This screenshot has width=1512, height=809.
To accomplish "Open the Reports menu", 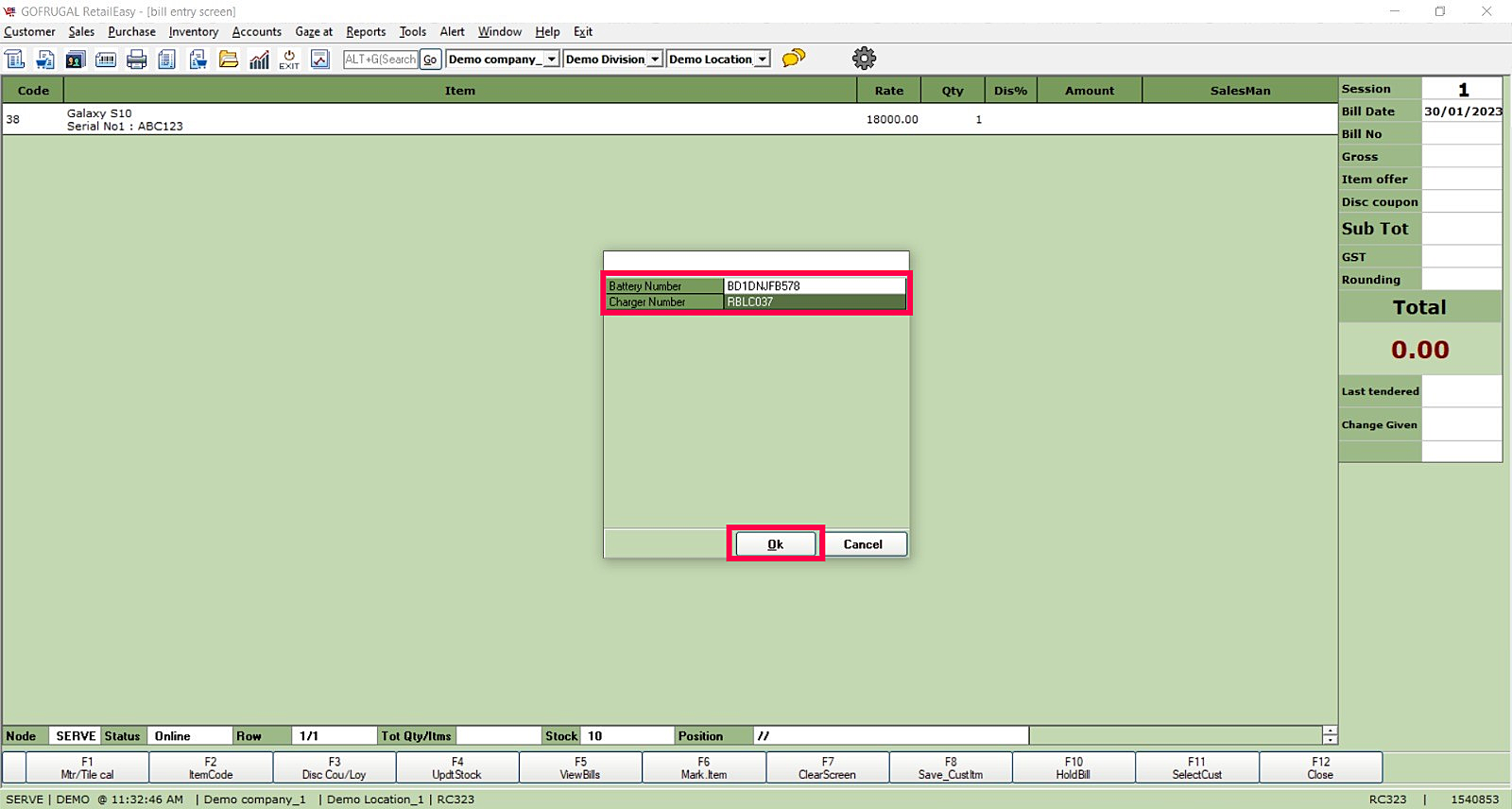I will tap(366, 32).
